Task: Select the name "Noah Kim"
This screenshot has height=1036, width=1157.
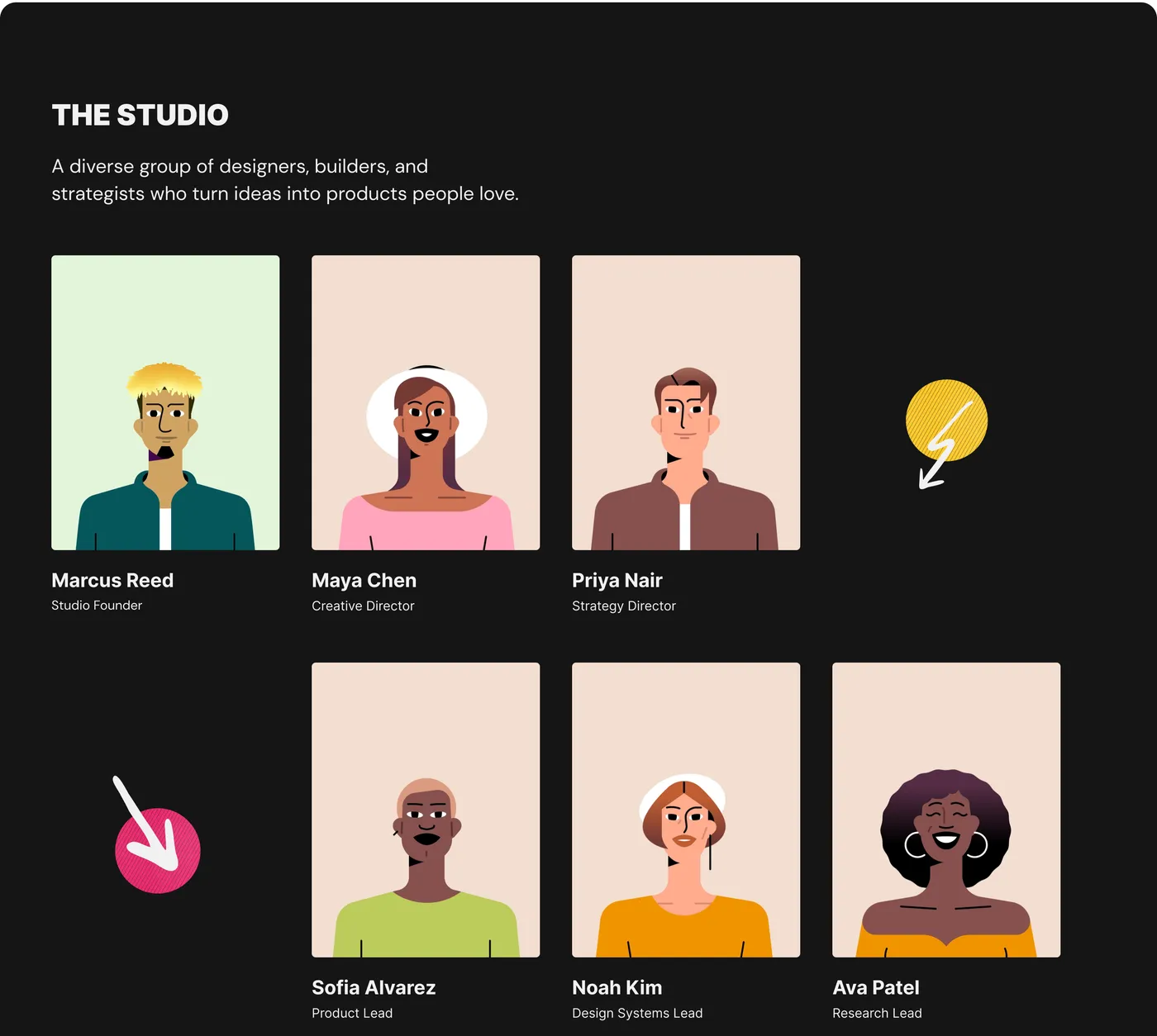Action: (617, 987)
